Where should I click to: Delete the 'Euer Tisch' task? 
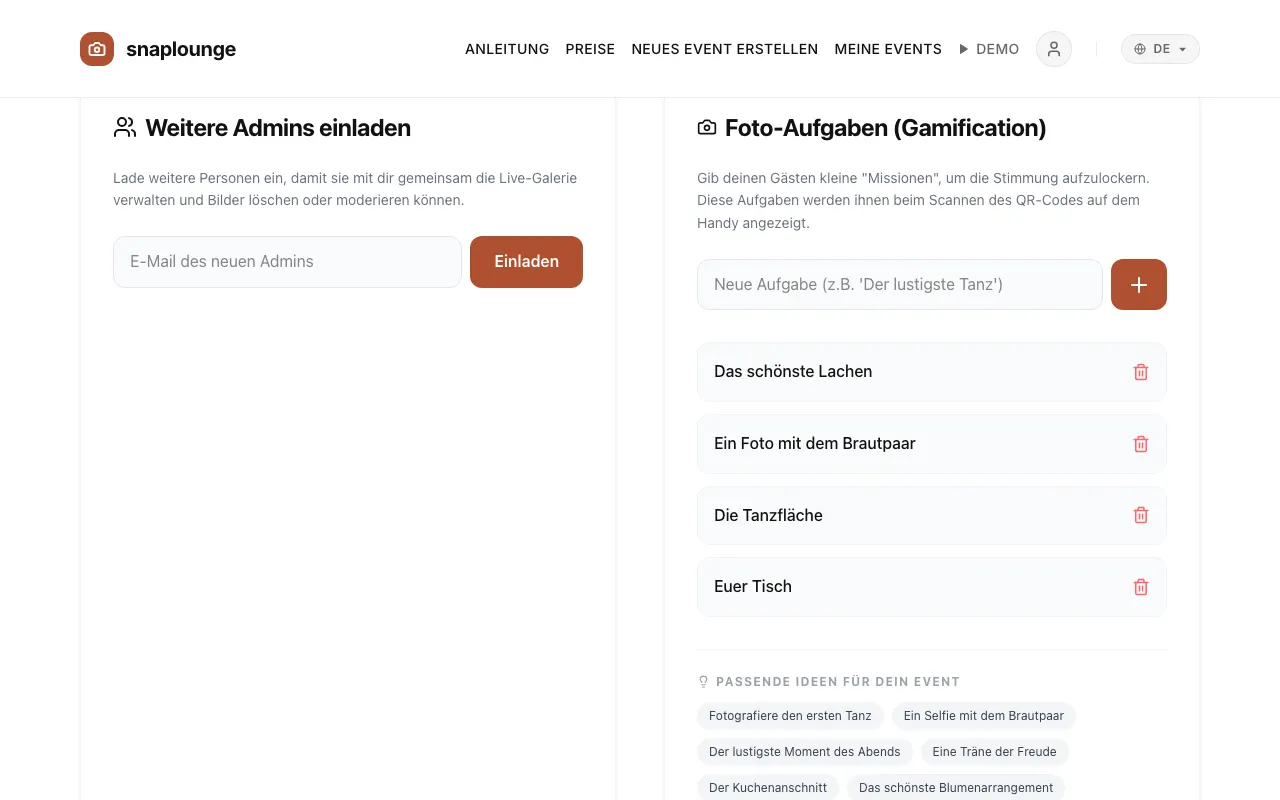click(x=1141, y=587)
